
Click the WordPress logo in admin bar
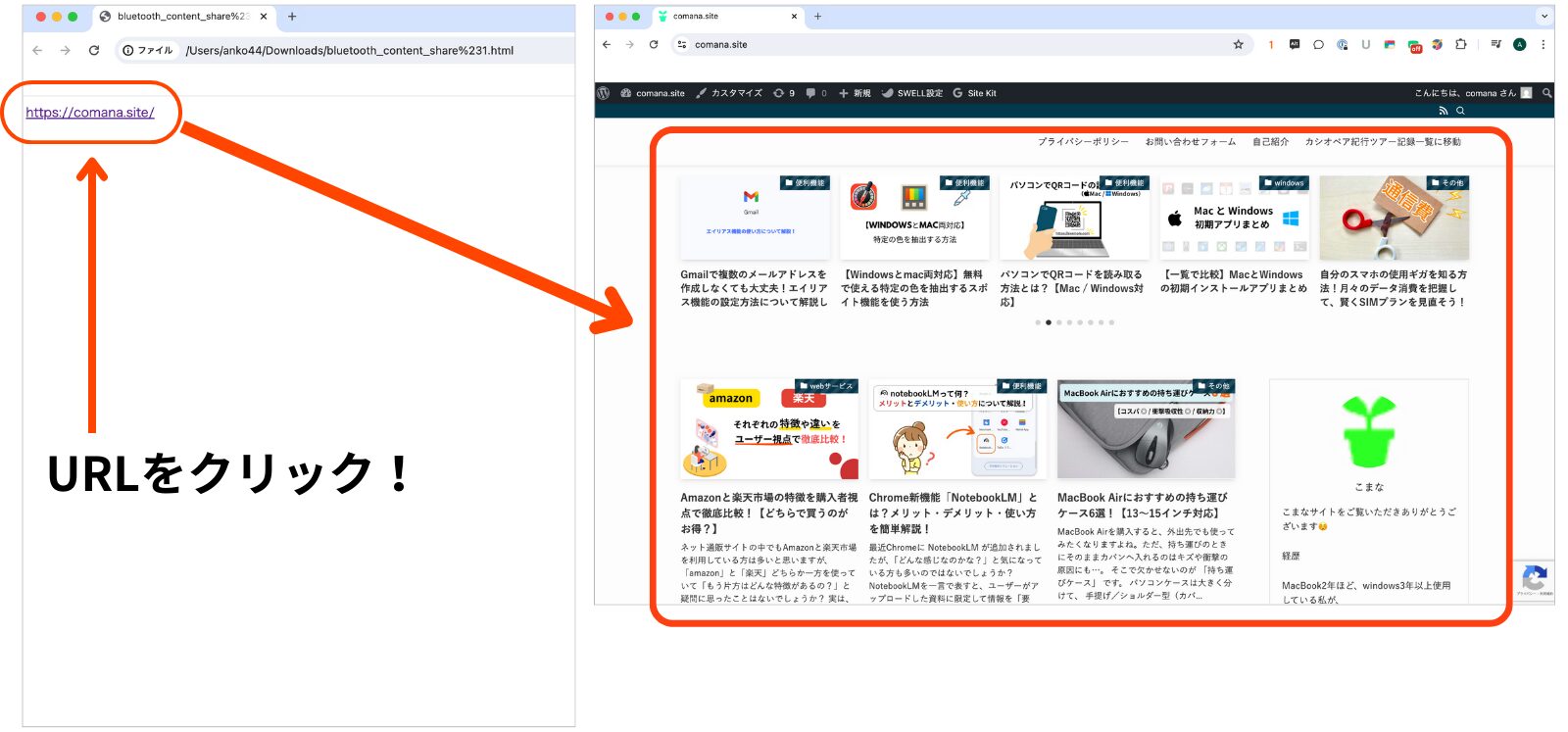tap(604, 93)
